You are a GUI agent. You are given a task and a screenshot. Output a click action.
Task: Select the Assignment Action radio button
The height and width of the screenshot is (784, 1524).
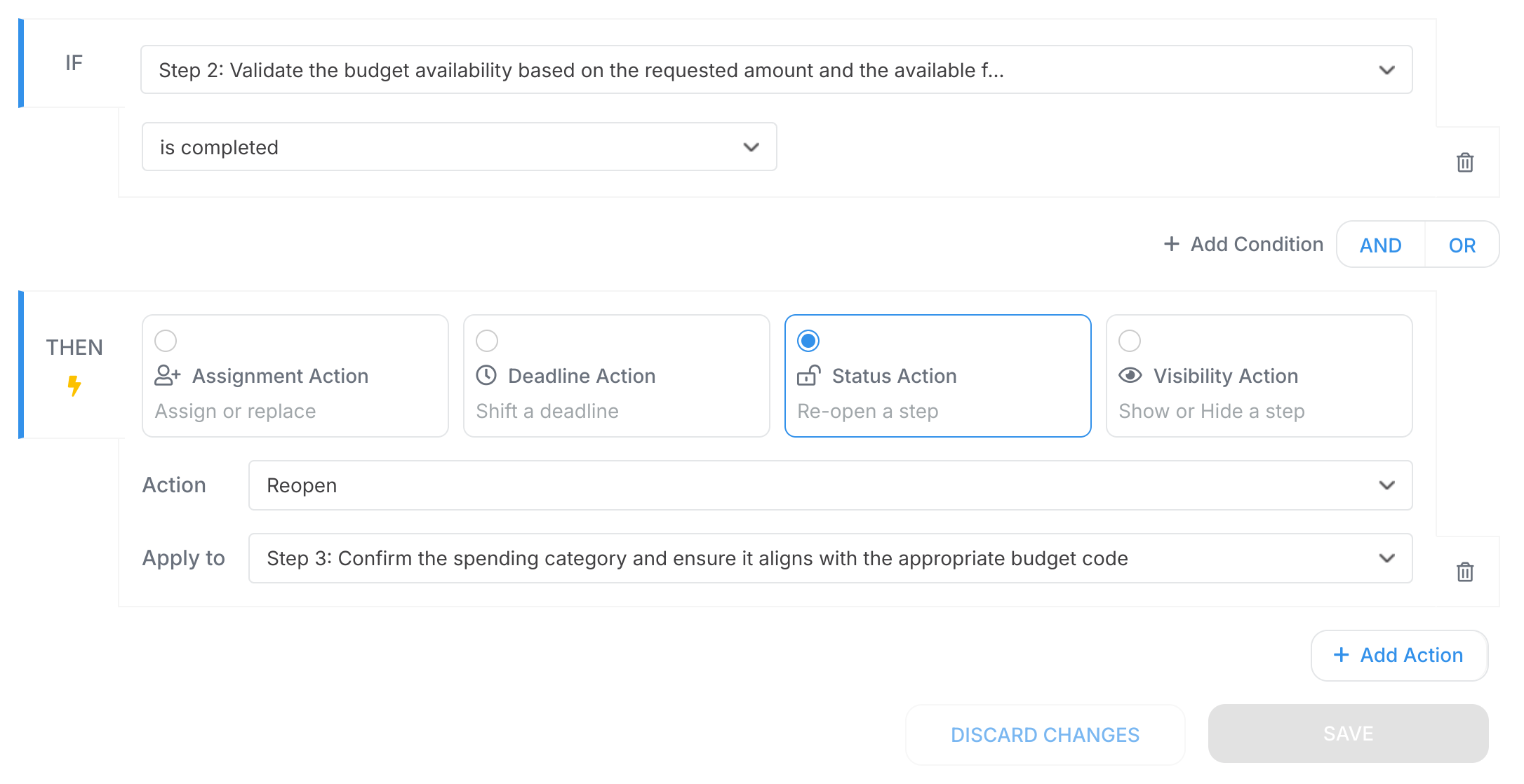[166, 341]
